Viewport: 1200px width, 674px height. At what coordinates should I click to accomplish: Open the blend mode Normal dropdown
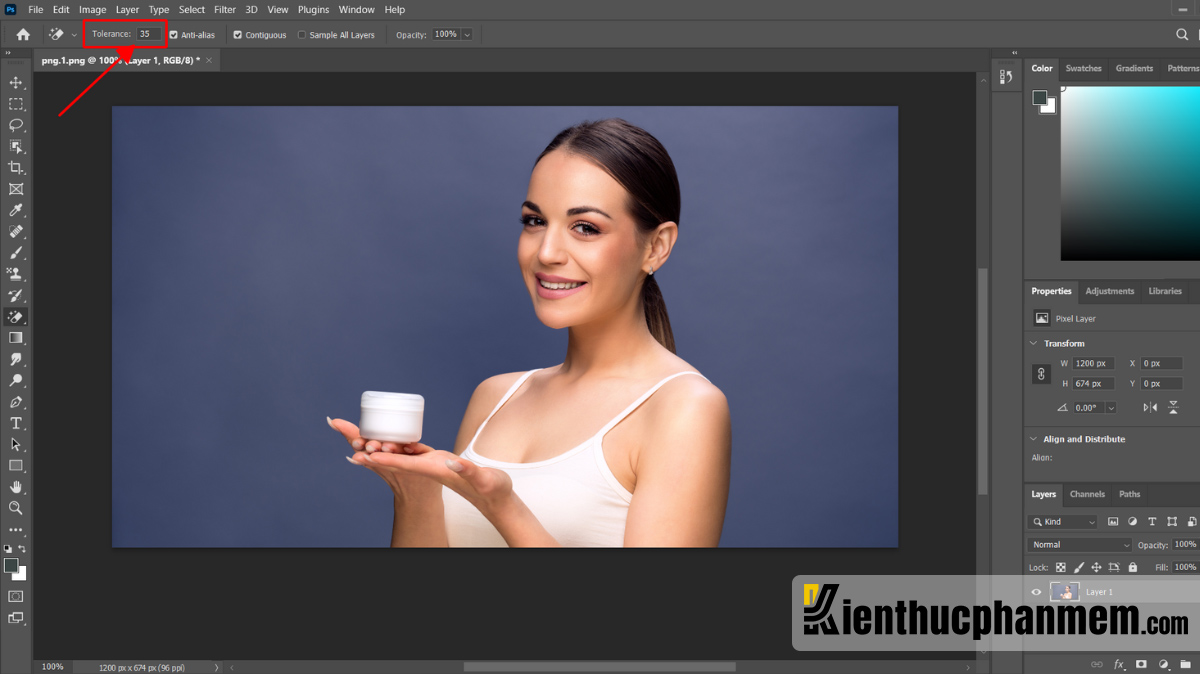point(1080,545)
